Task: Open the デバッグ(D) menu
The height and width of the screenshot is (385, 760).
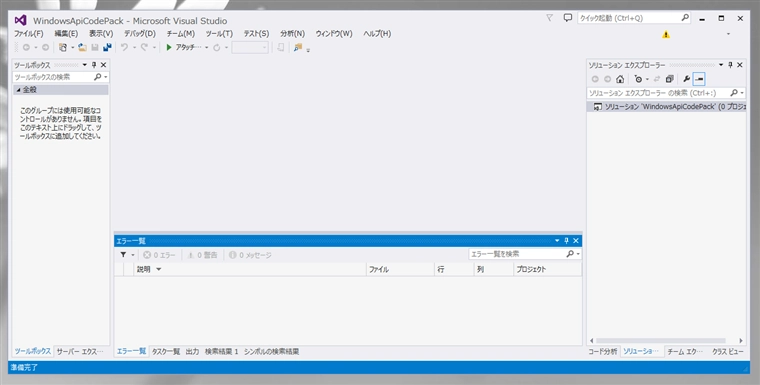Action: click(140, 34)
